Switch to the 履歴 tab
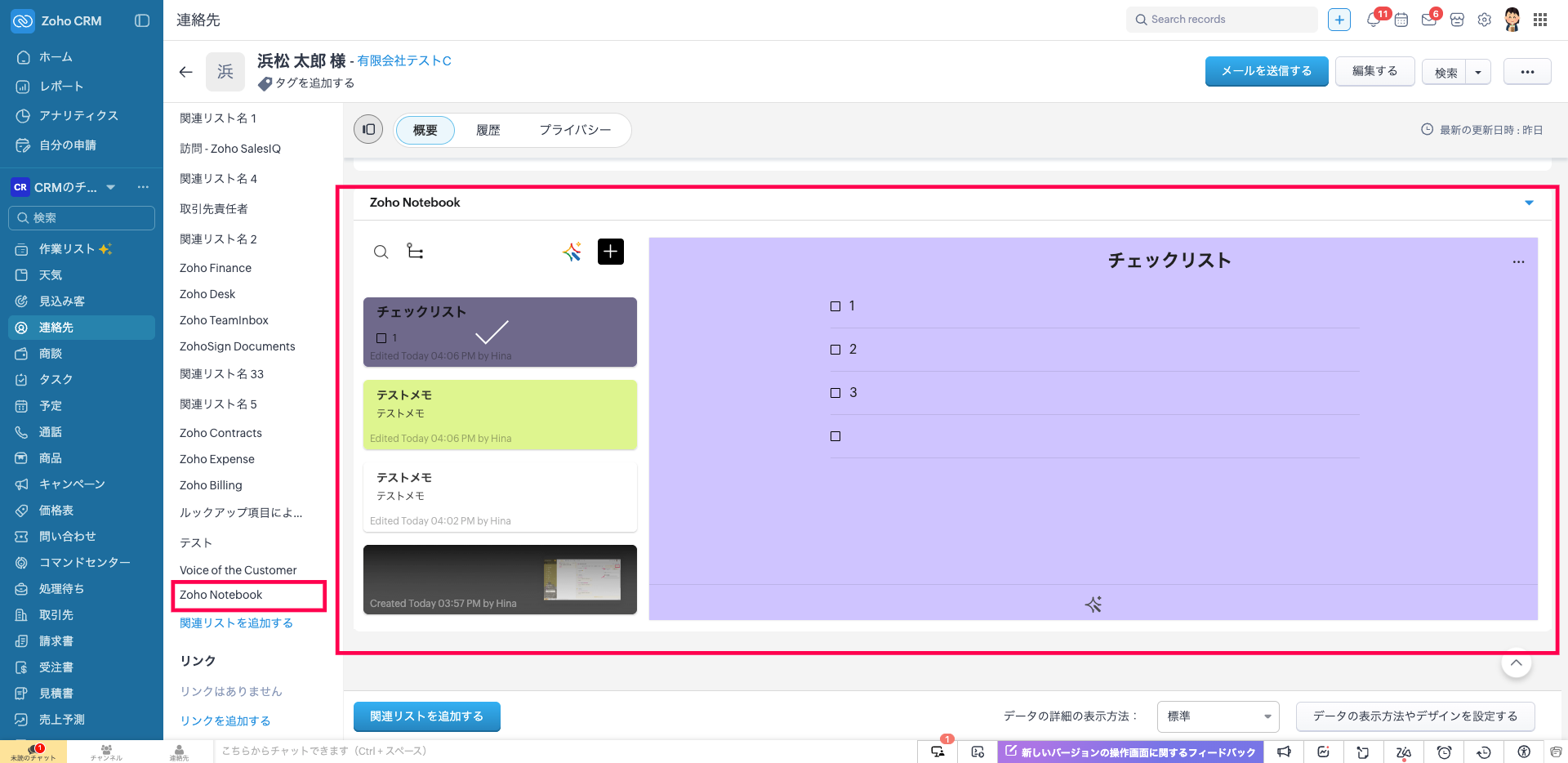 488,130
